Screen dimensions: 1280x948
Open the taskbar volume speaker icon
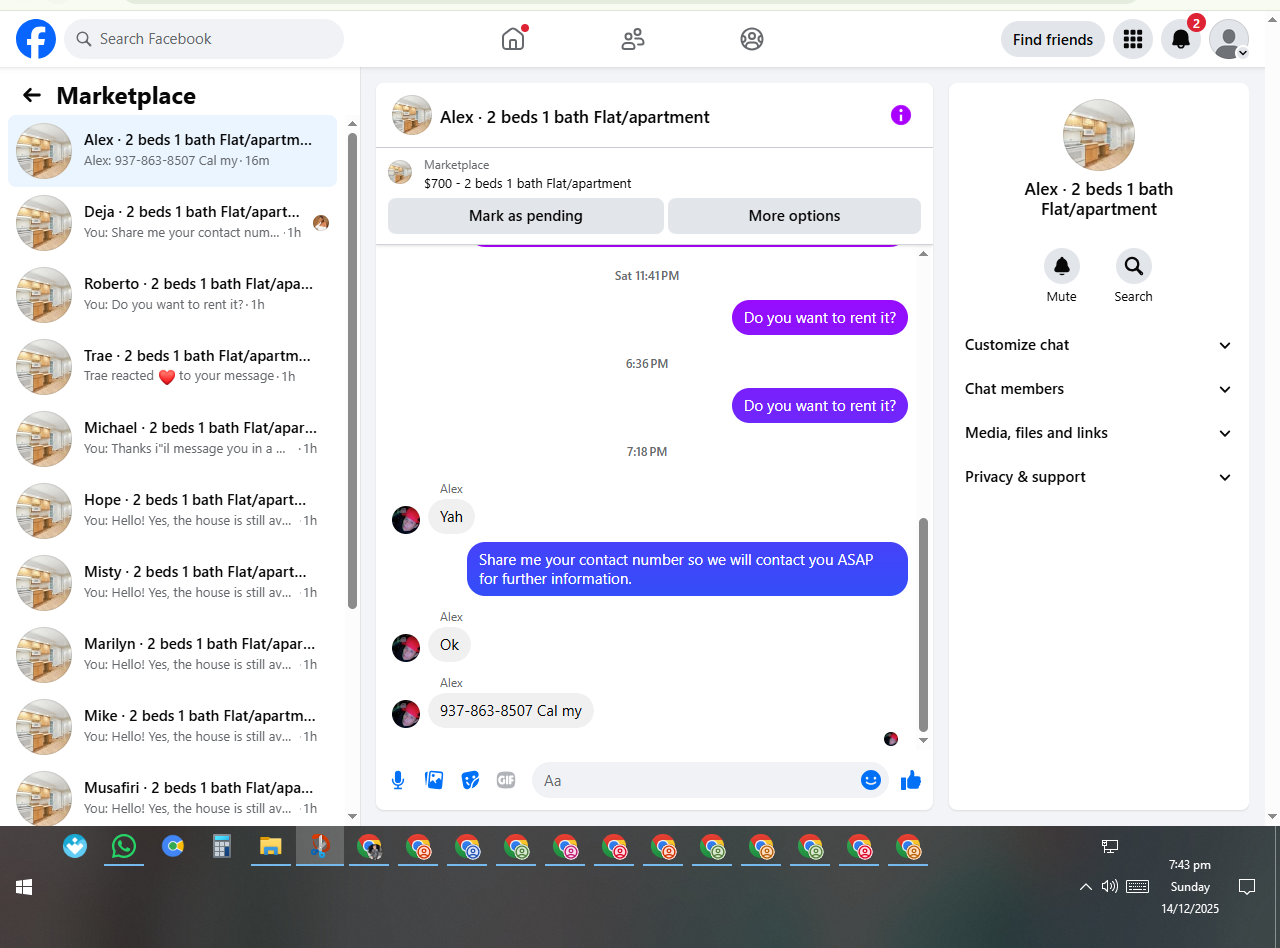tap(1109, 886)
